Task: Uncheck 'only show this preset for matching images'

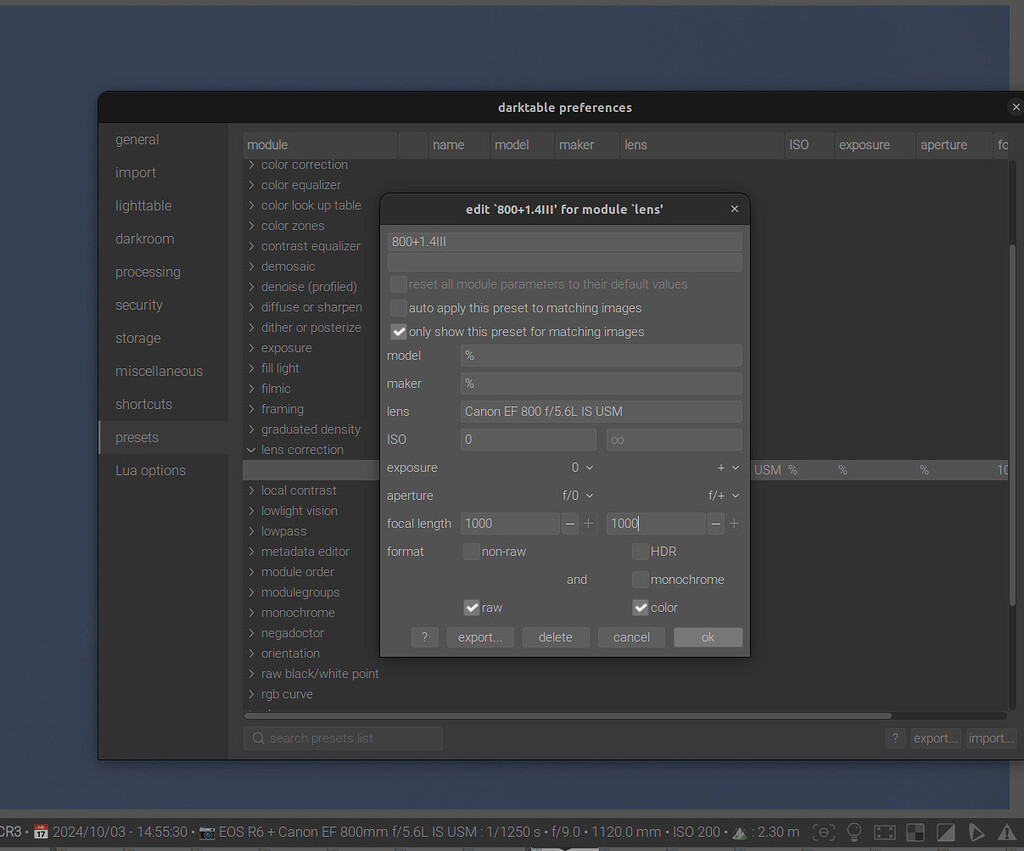Action: point(398,331)
